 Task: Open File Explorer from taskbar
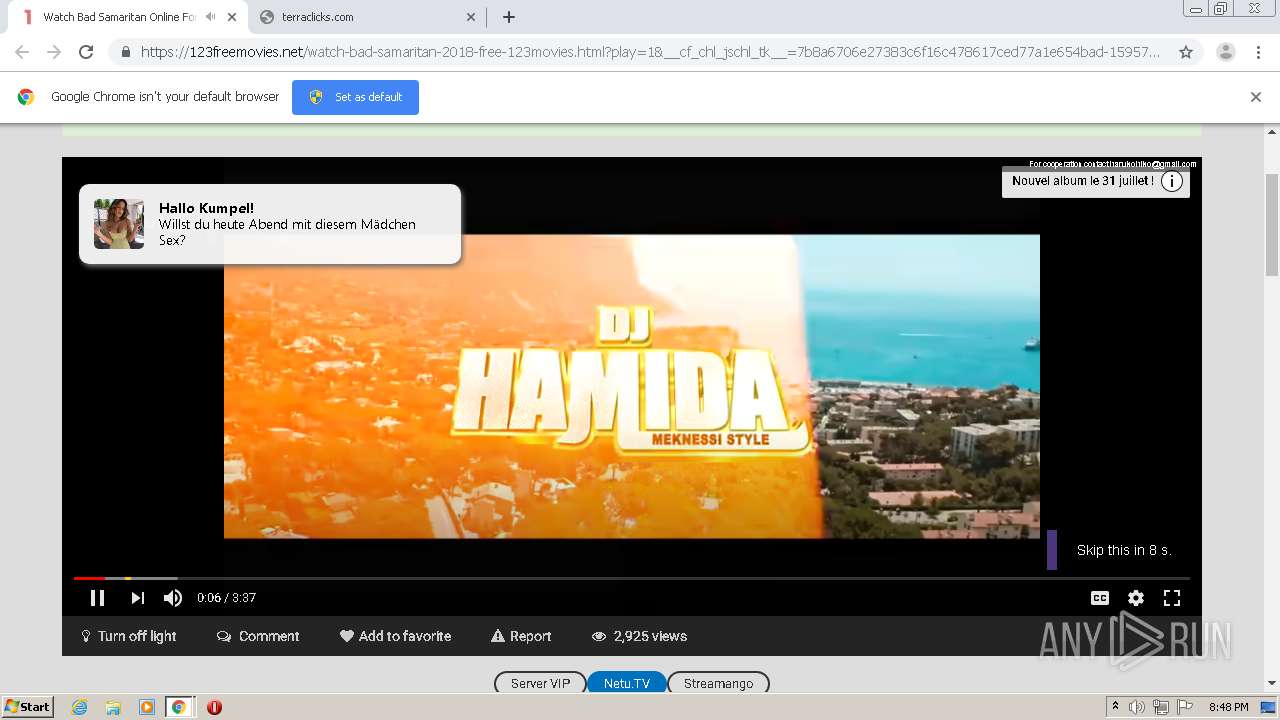coord(113,707)
